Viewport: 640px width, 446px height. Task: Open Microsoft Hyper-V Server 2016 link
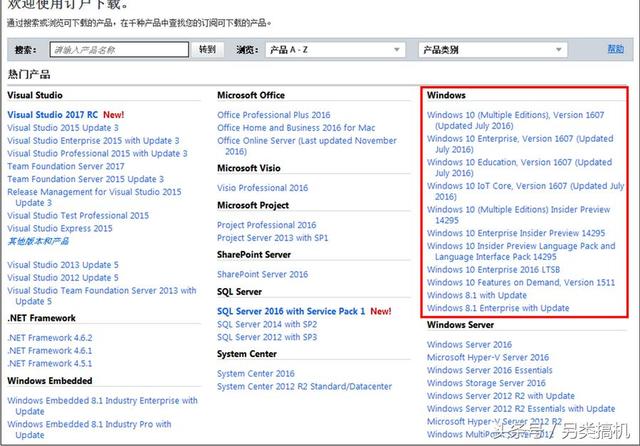pyautogui.click(x=488, y=357)
